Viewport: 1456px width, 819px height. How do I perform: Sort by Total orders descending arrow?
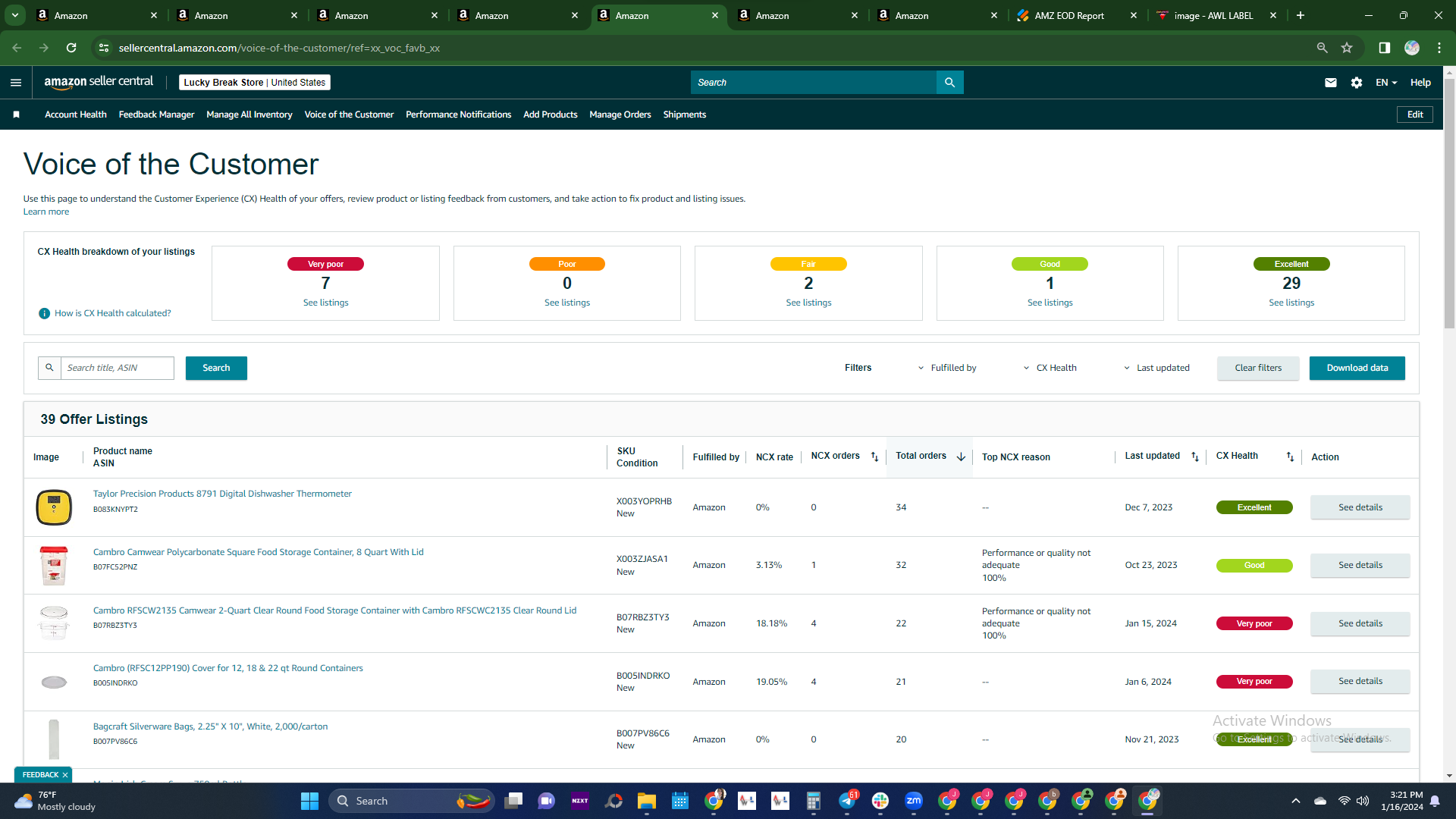(x=961, y=457)
